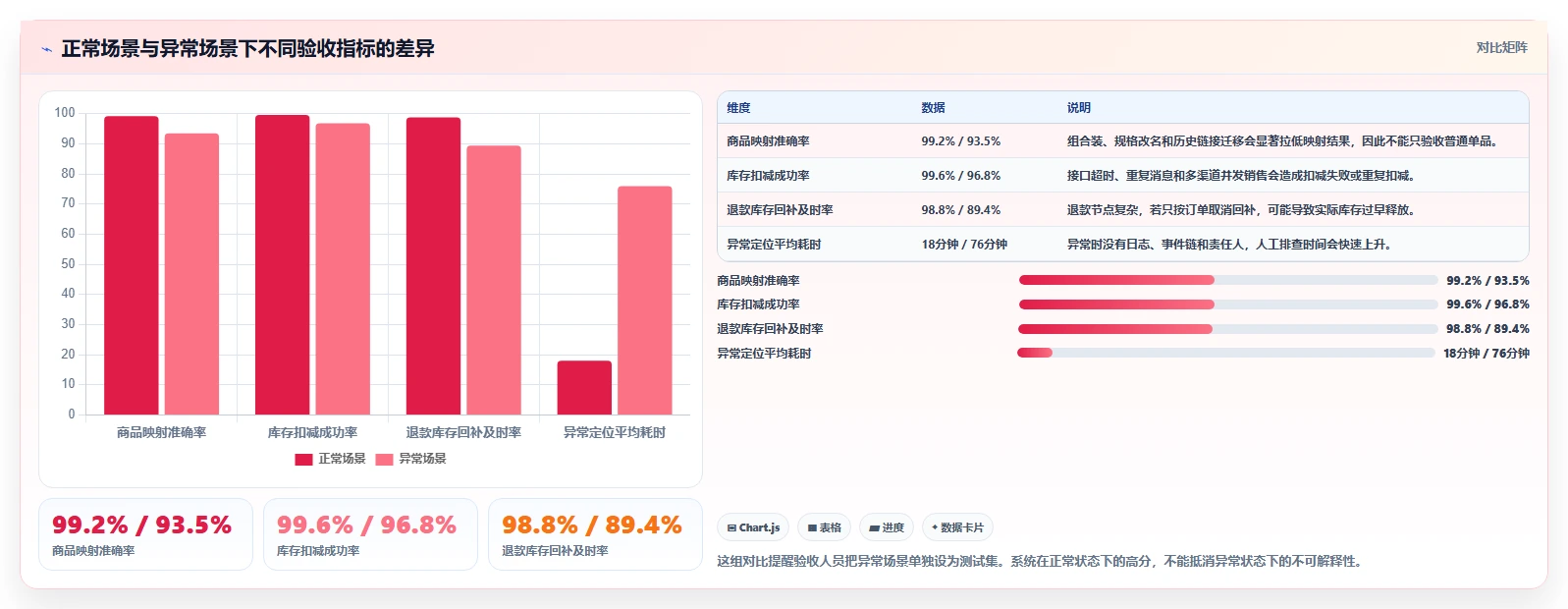Click the 异常场景 bar for 退款库存回补及时率
Image resolution: width=1568 pixels, height=609 pixels.
[494, 280]
